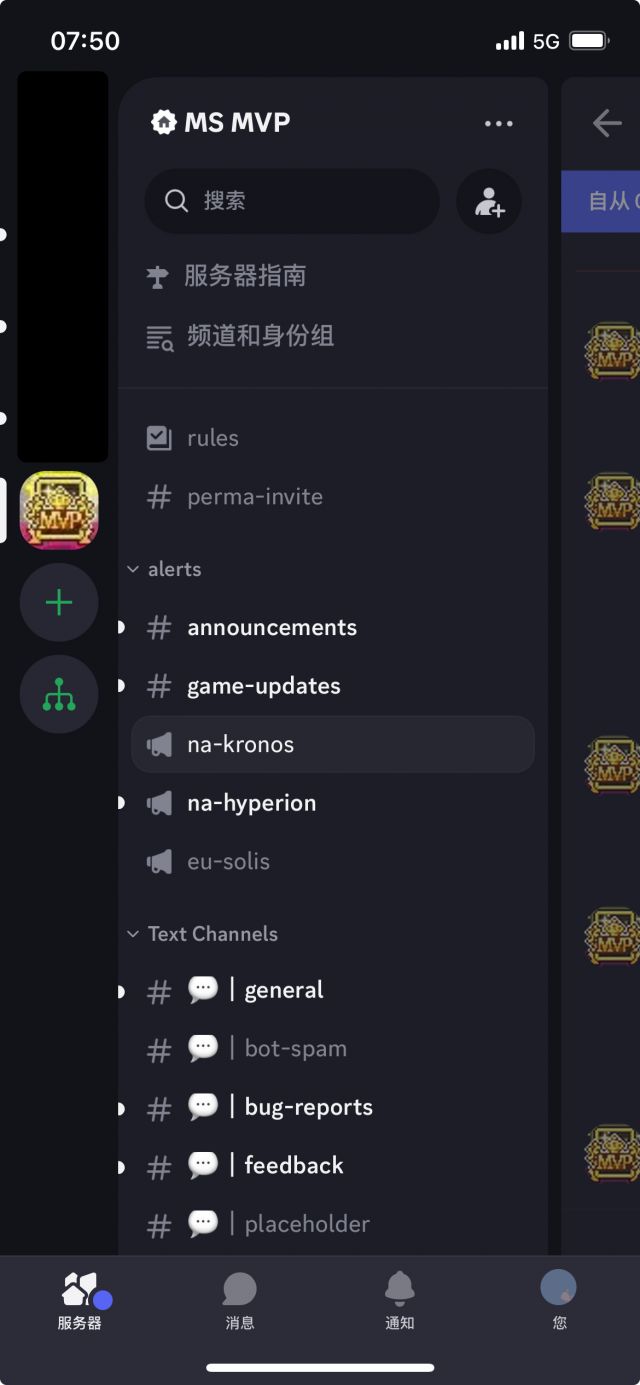Open Server Guide signpost item (服务器指南)

click(x=244, y=276)
